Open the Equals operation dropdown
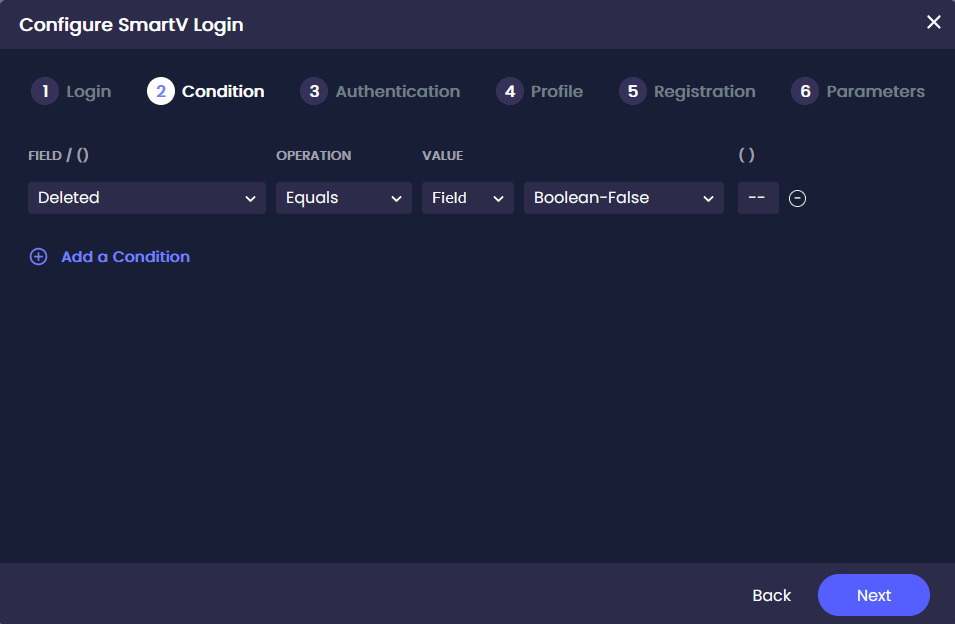Screen dimensions: 955x624 pos(344,198)
